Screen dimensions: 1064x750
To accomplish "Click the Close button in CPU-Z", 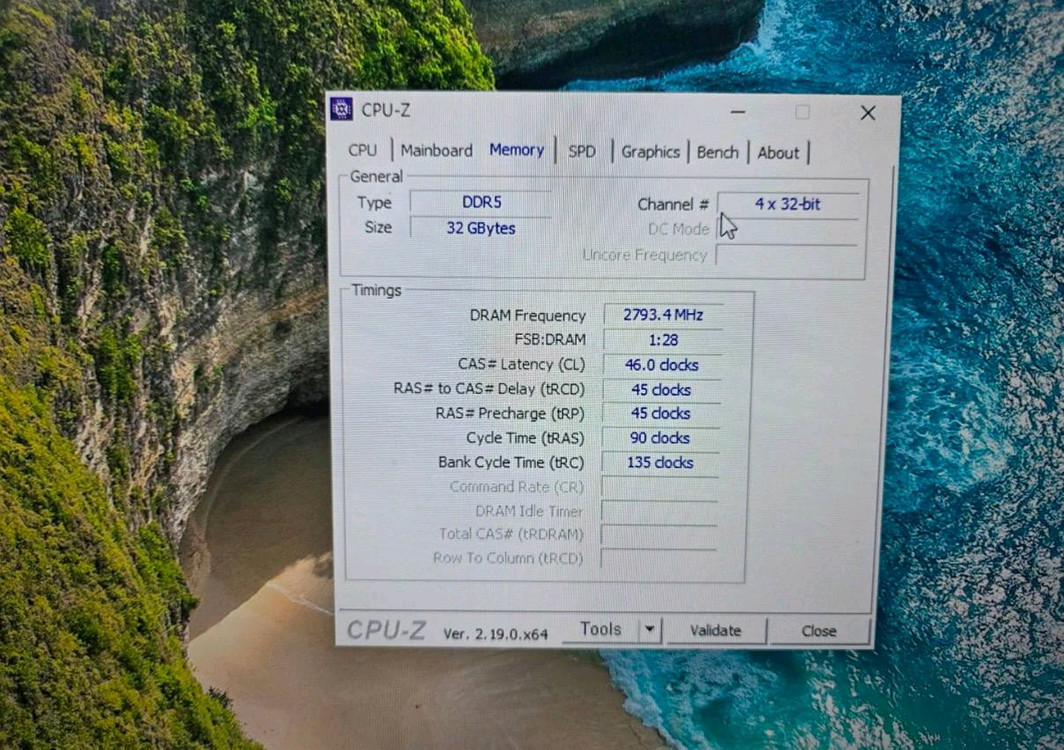I will pyautogui.click(x=820, y=631).
